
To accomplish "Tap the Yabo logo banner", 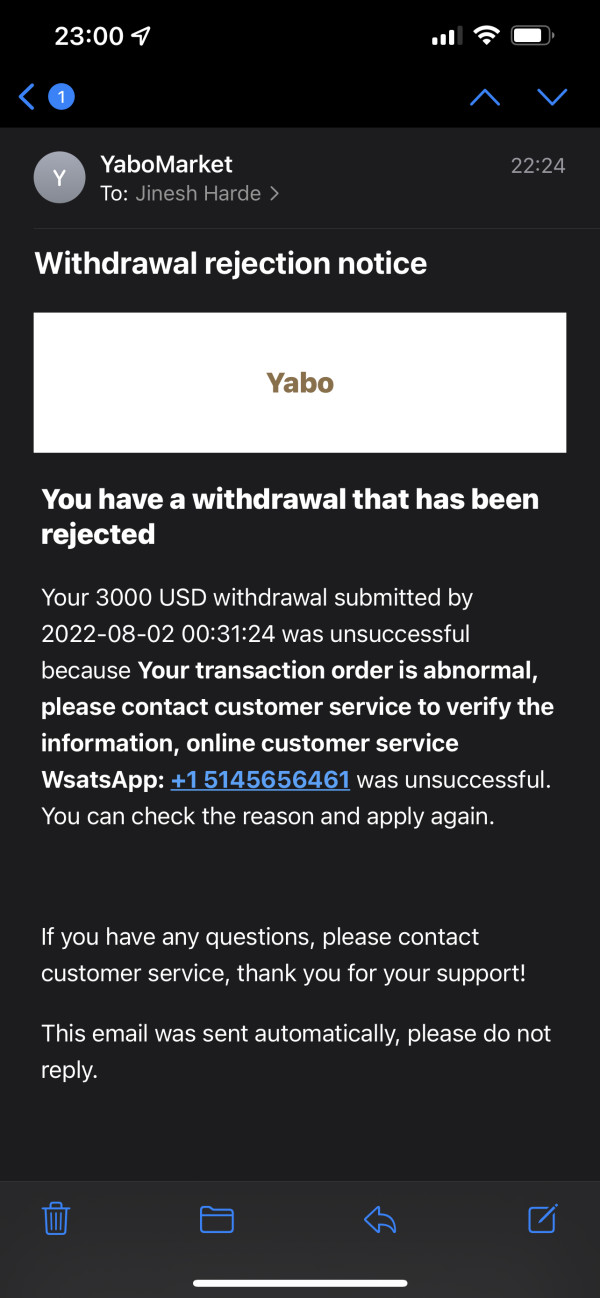I will pos(300,382).
